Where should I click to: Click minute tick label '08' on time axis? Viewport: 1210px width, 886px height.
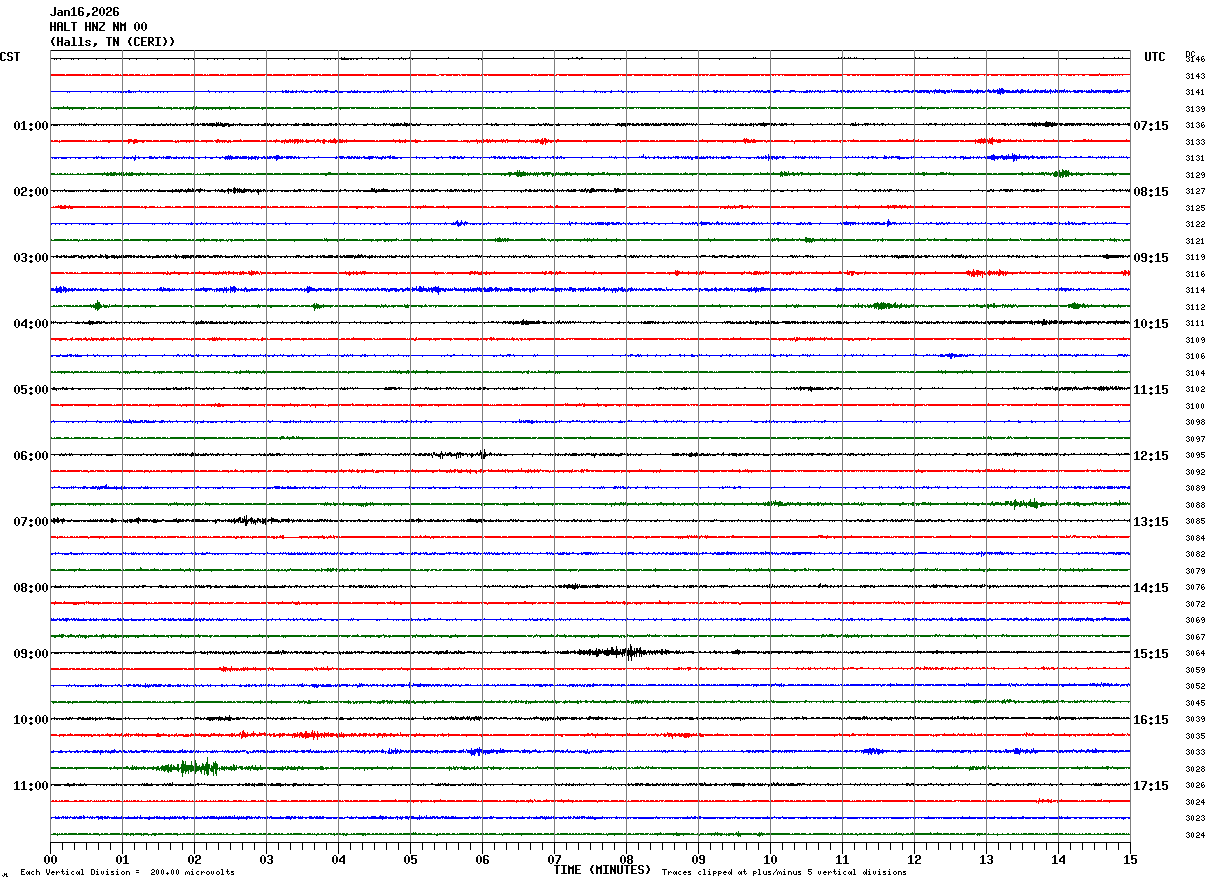626,859
